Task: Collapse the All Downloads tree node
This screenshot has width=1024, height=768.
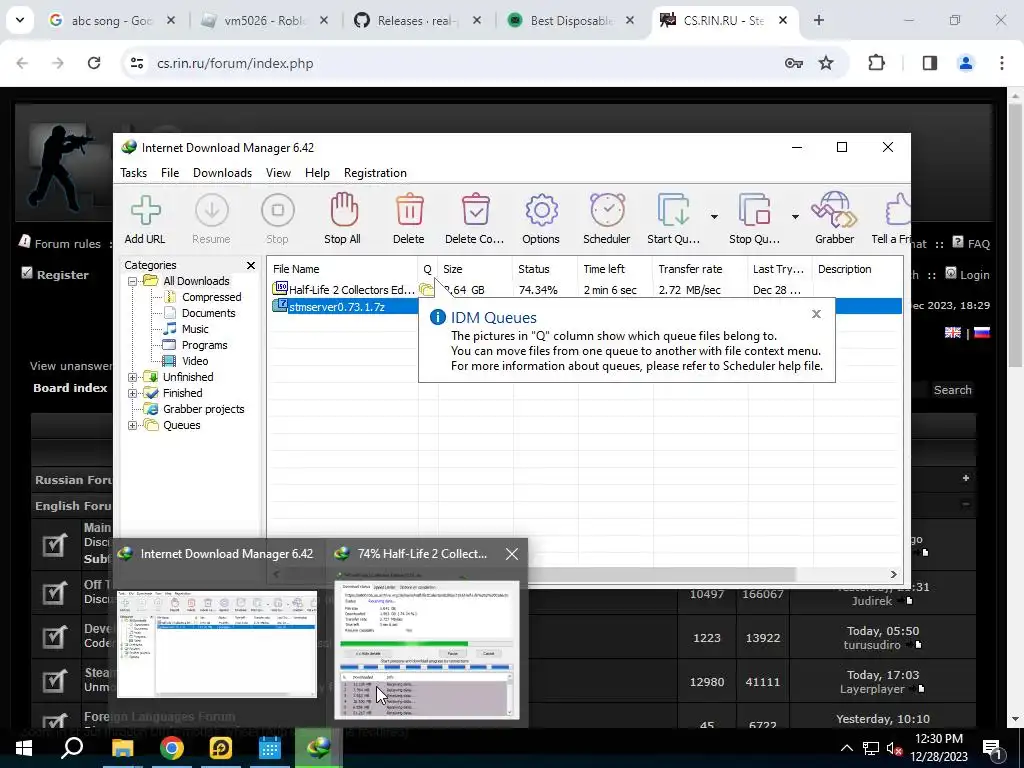Action: click(x=133, y=281)
